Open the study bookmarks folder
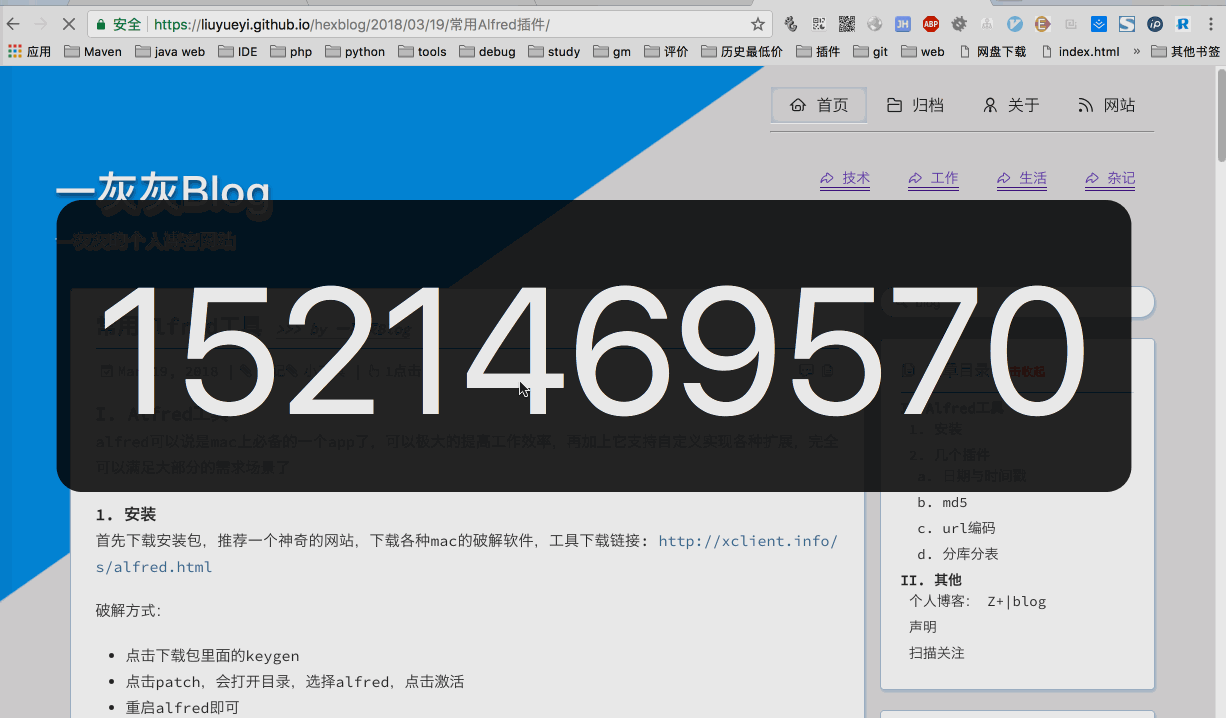This screenshot has height=718, width=1226. (554, 52)
